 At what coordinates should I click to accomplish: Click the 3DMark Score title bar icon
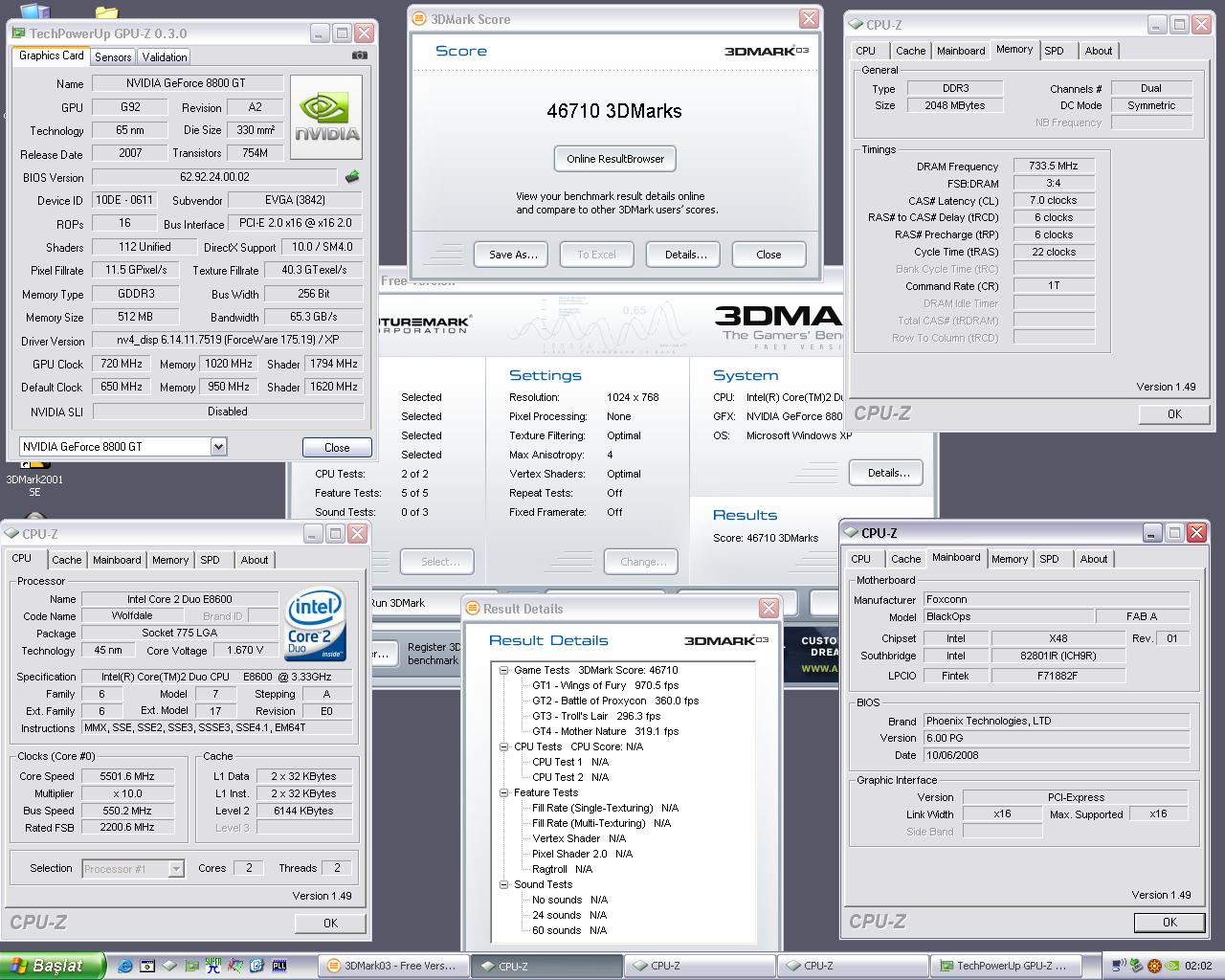click(x=420, y=18)
